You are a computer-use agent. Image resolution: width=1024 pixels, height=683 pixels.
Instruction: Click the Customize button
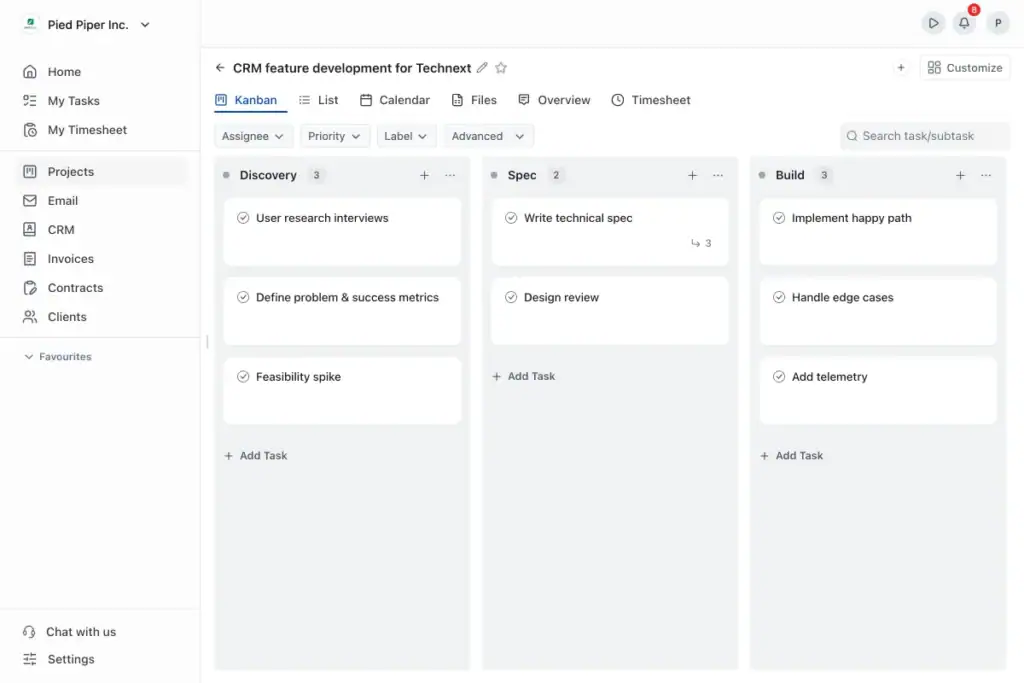pos(965,68)
